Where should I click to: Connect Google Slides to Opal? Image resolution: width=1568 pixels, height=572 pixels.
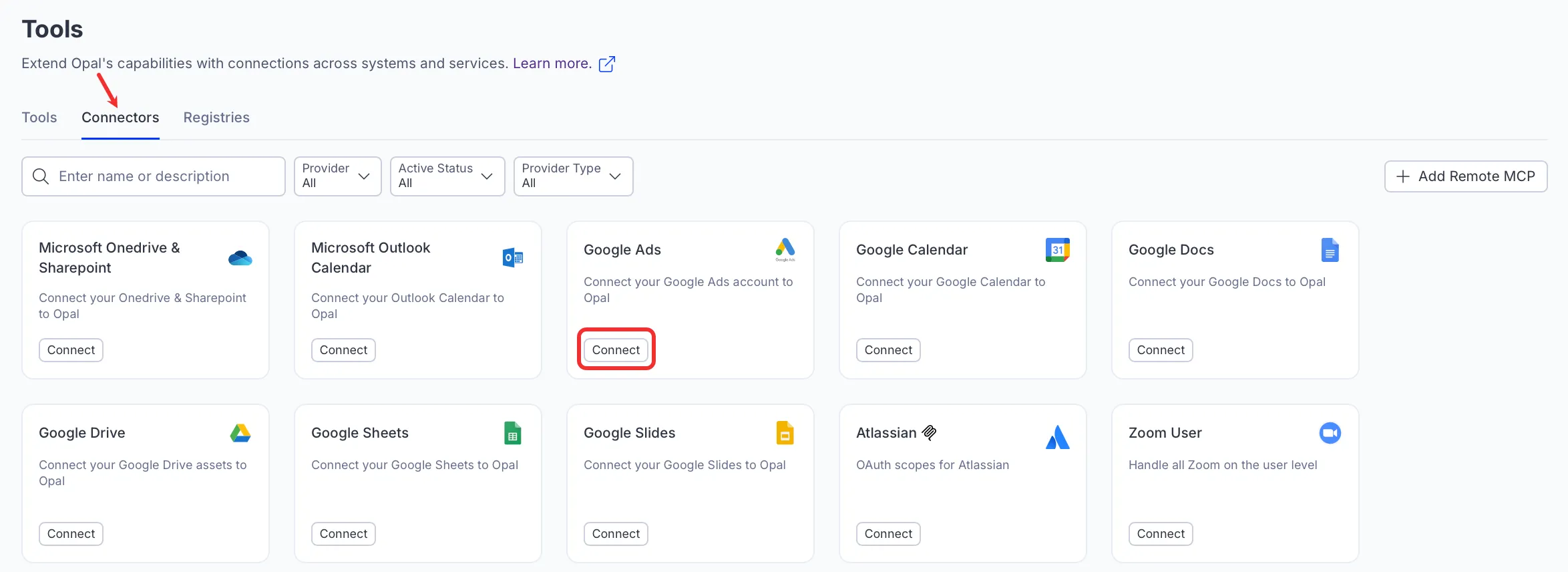click(616, 534)
